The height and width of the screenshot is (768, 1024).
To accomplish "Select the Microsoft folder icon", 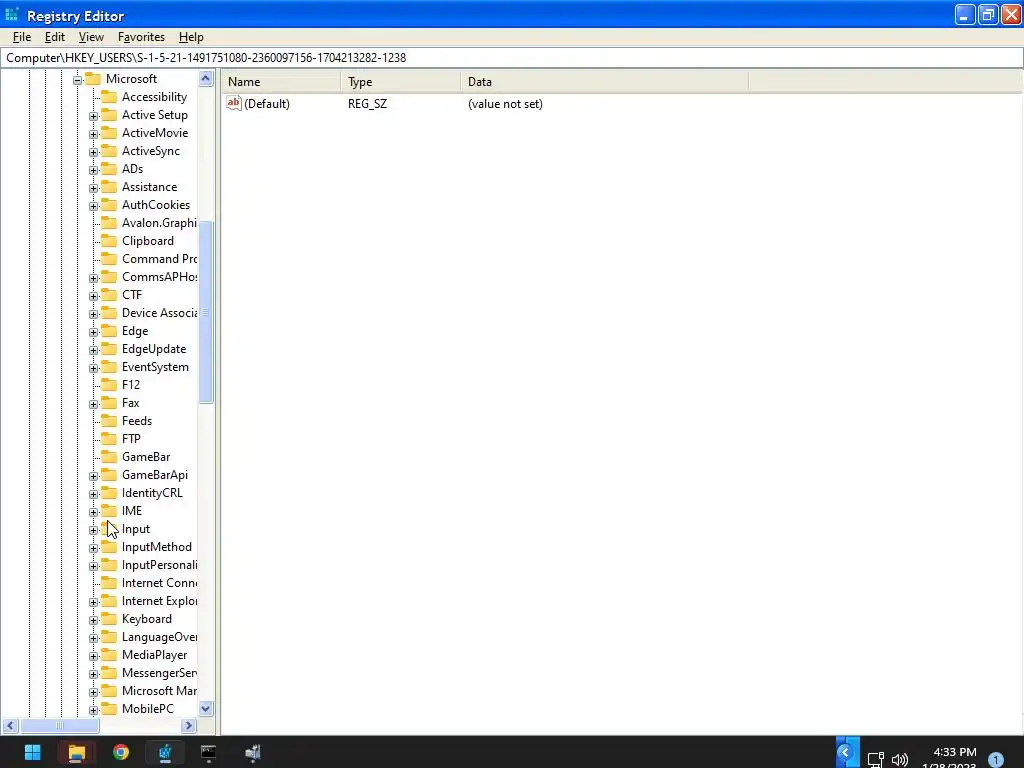I will point(93,79).
